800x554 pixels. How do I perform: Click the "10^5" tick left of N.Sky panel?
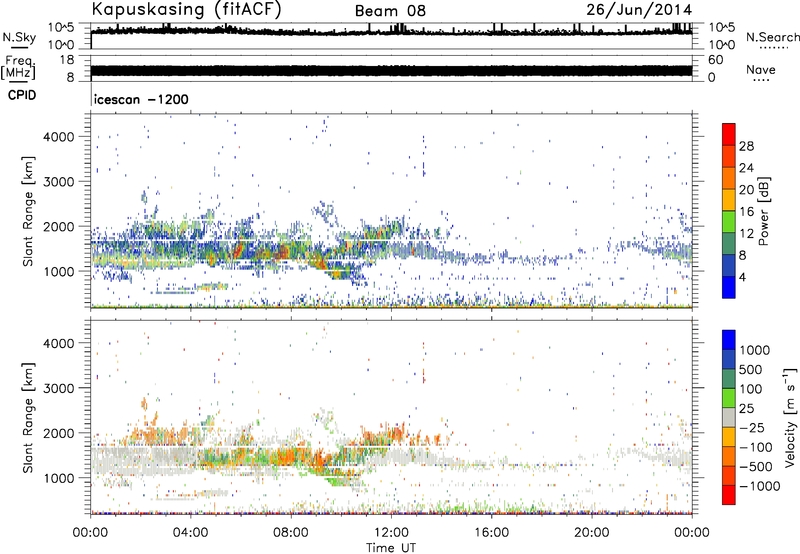61,28
